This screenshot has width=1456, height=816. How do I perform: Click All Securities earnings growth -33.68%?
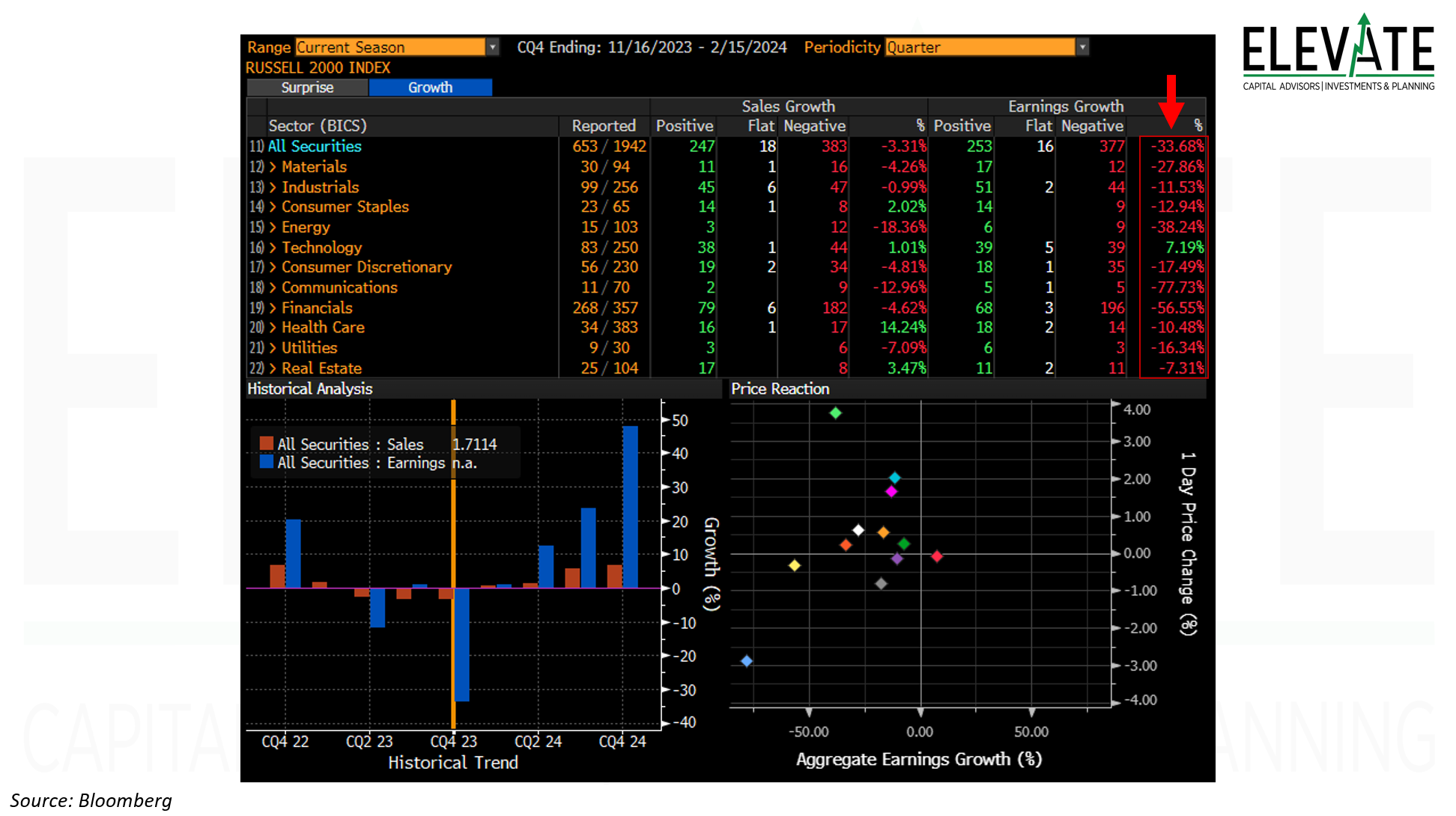pyautogui.click(x=1177, y=146)
